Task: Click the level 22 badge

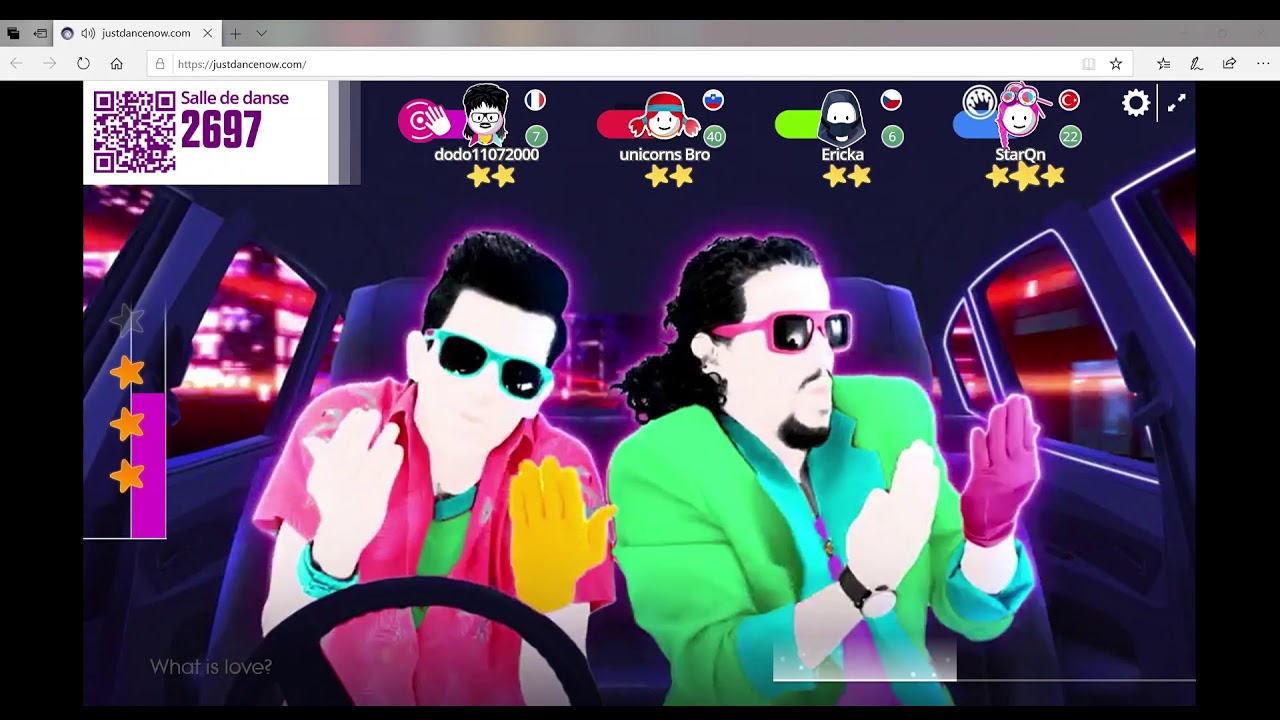Action: [1070, 137]
